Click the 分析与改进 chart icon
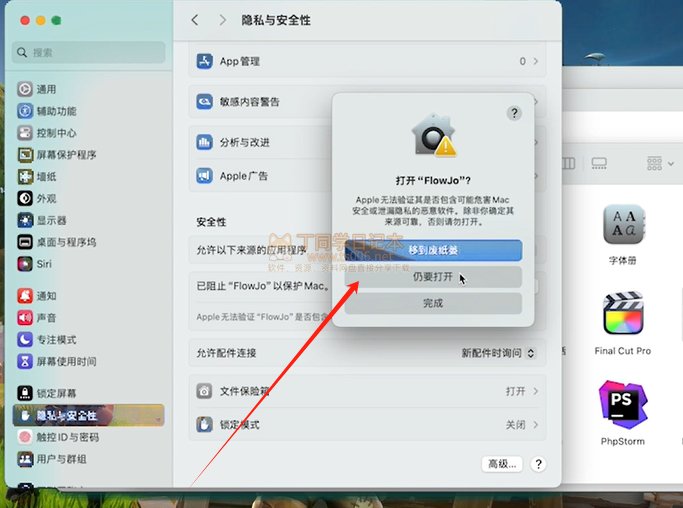This screenshot has height=508, width=683. pos(204,142)
